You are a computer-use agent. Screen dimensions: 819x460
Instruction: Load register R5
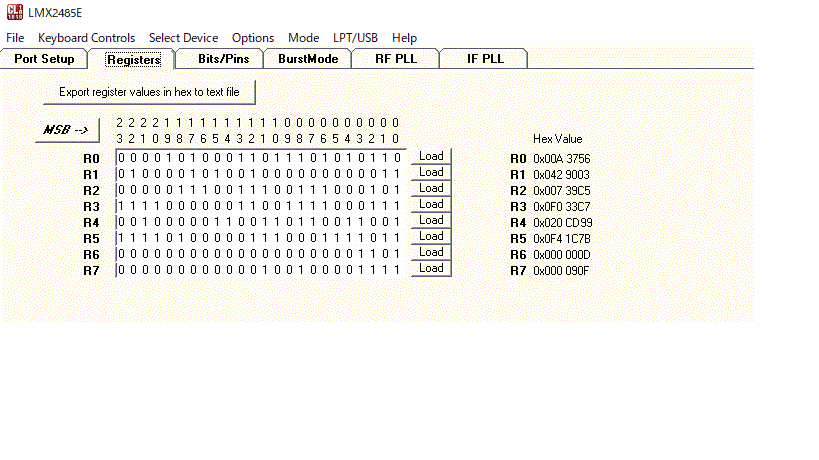tap(431, 236)
